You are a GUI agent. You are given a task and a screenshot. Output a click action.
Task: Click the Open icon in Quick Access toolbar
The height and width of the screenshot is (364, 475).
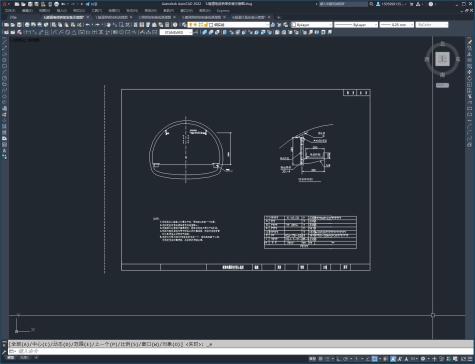point(23,4)
